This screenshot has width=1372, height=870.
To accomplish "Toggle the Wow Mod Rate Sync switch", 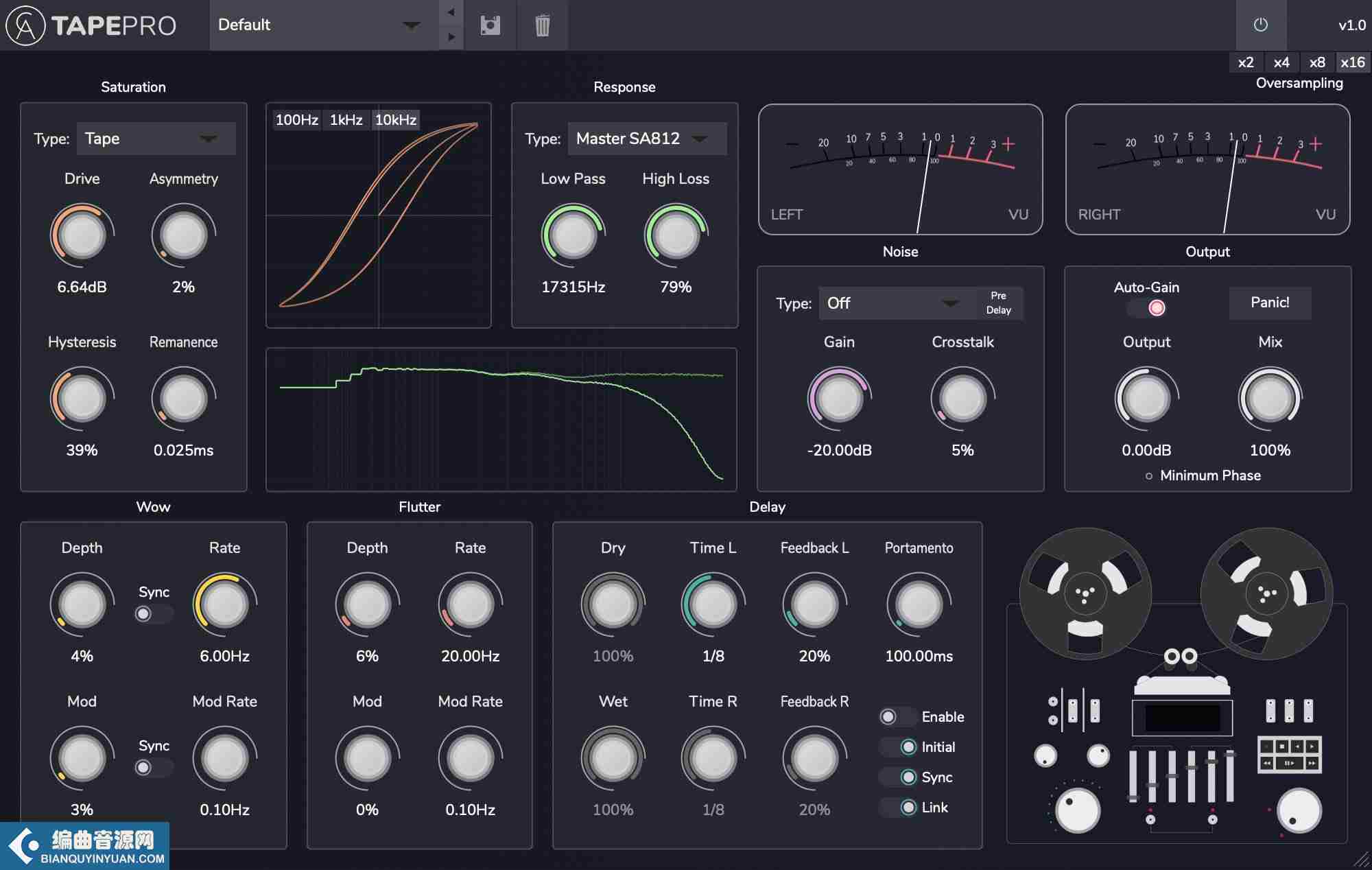I will 154,768.
